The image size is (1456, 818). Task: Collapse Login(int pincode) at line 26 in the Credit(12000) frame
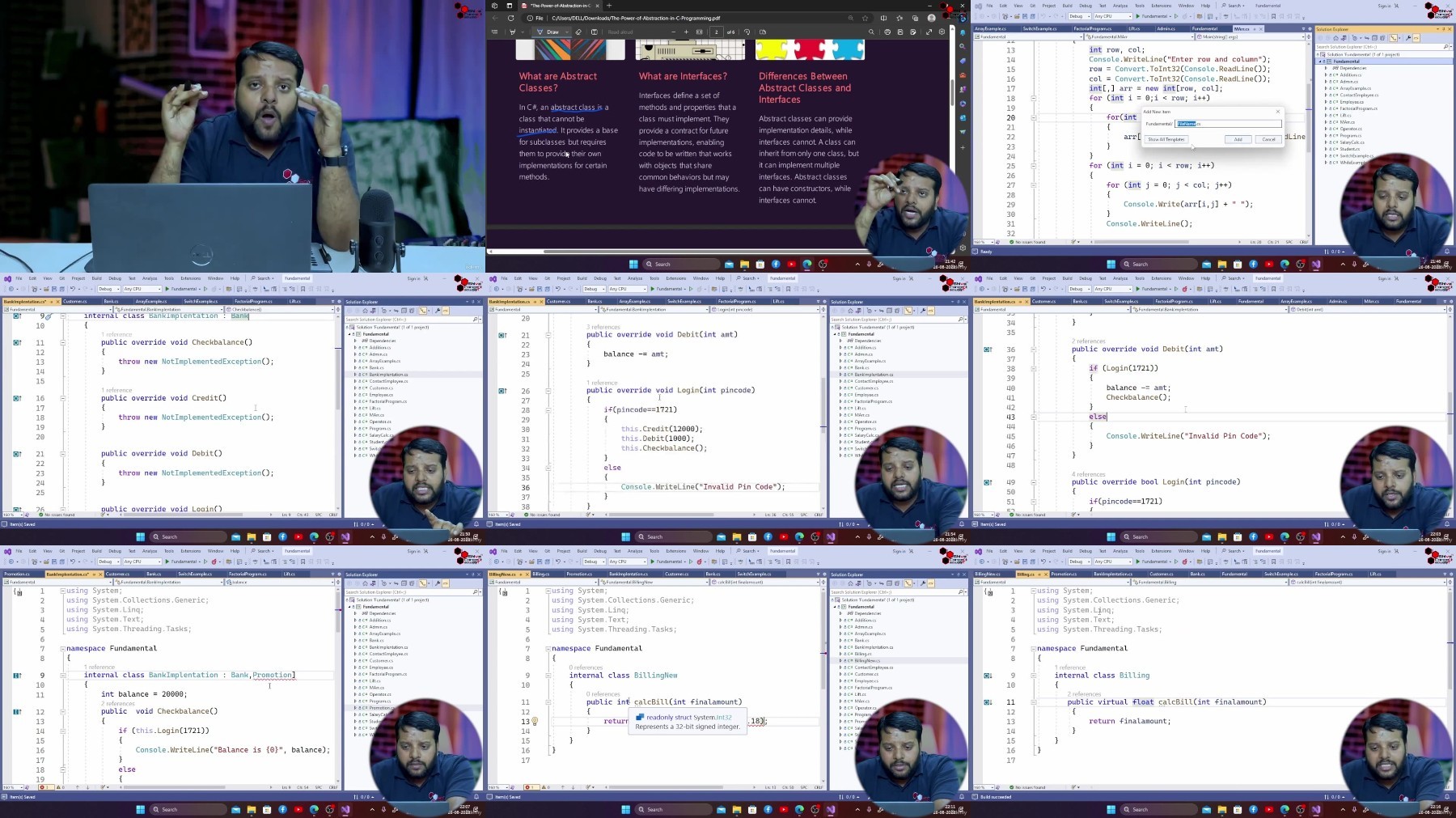click(548, 390)
